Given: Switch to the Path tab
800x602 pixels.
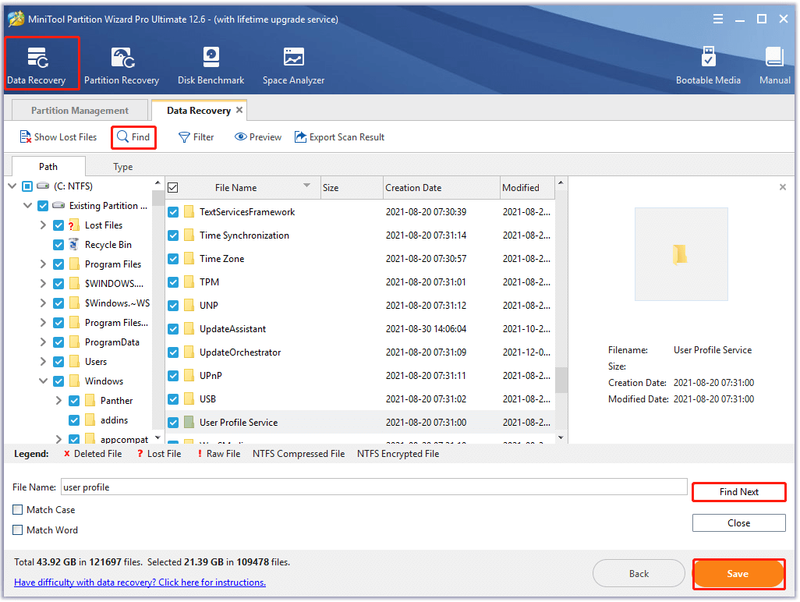Looking at the screenshot, I should point(48,167).
